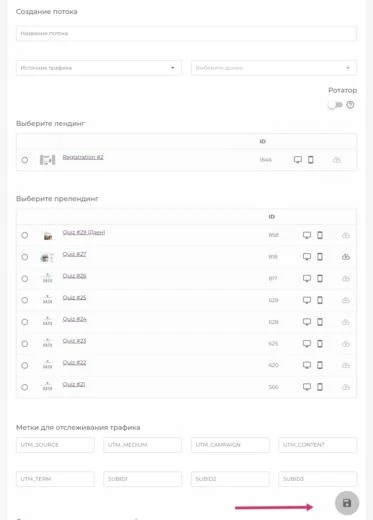Open mobile preview for Quiz #23
Image resolution: width=373 pixels, height=520 pixels.
coord(320,343)
